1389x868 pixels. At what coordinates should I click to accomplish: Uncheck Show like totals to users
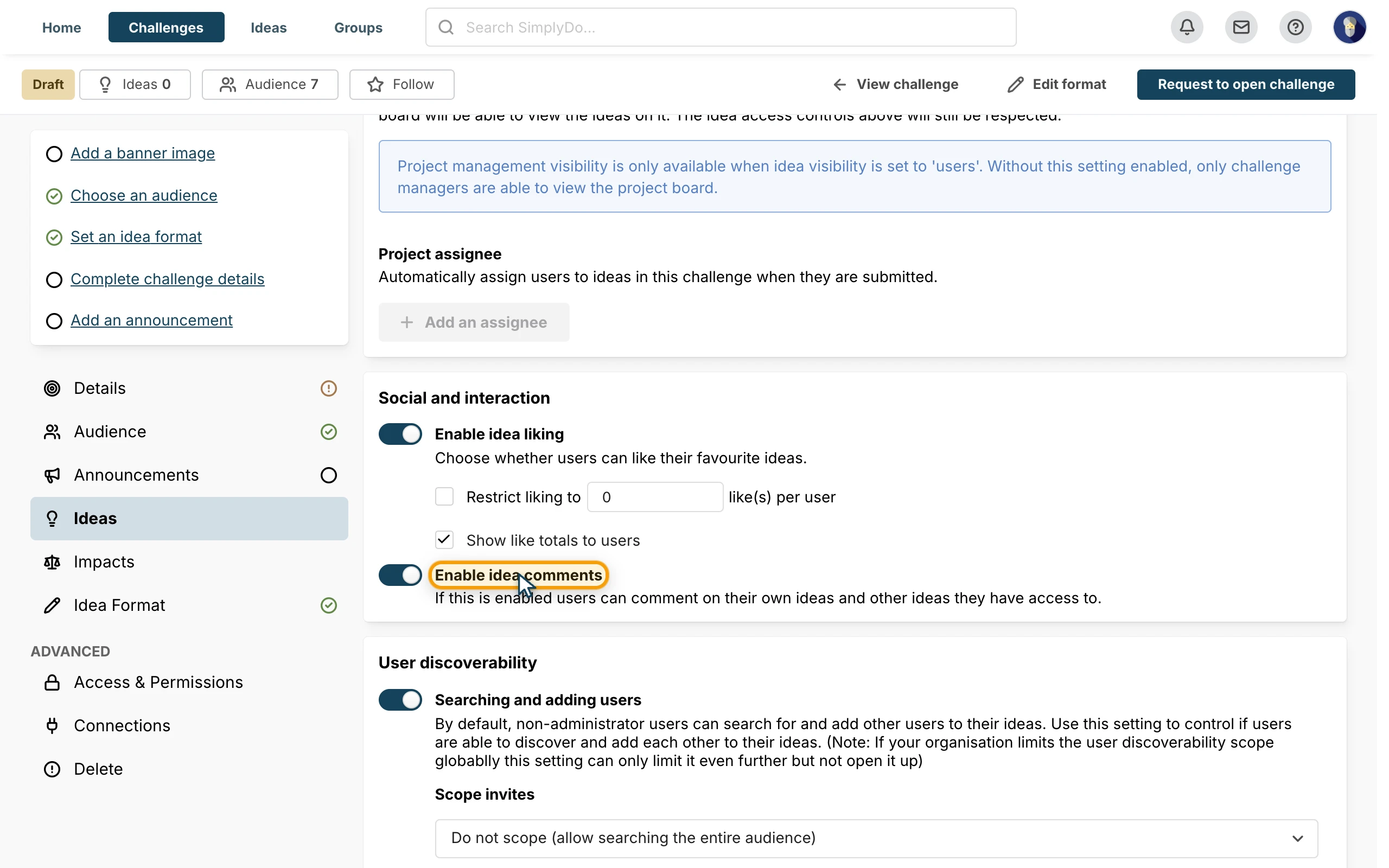pyautogui.click(x=444, y=540)
